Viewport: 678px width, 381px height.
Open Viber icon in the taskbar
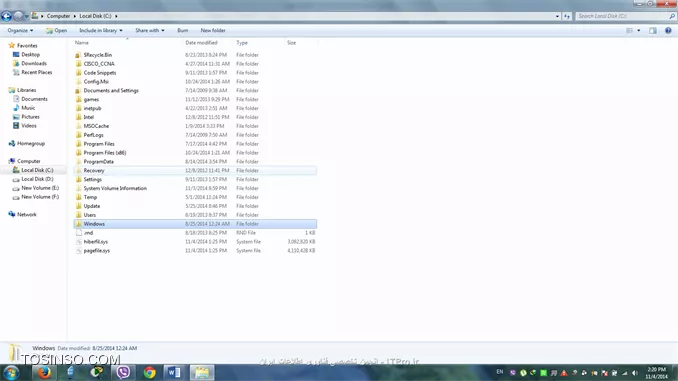[x=123, y=372]
